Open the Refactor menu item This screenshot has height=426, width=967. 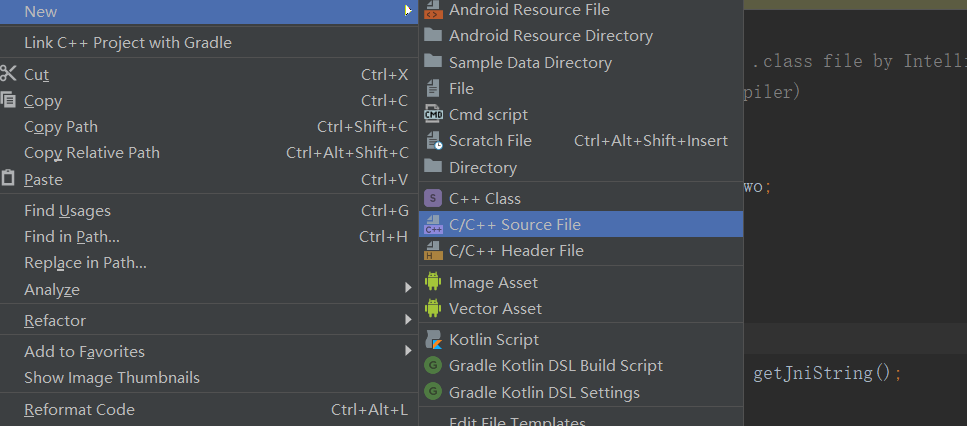pos(209,321)
